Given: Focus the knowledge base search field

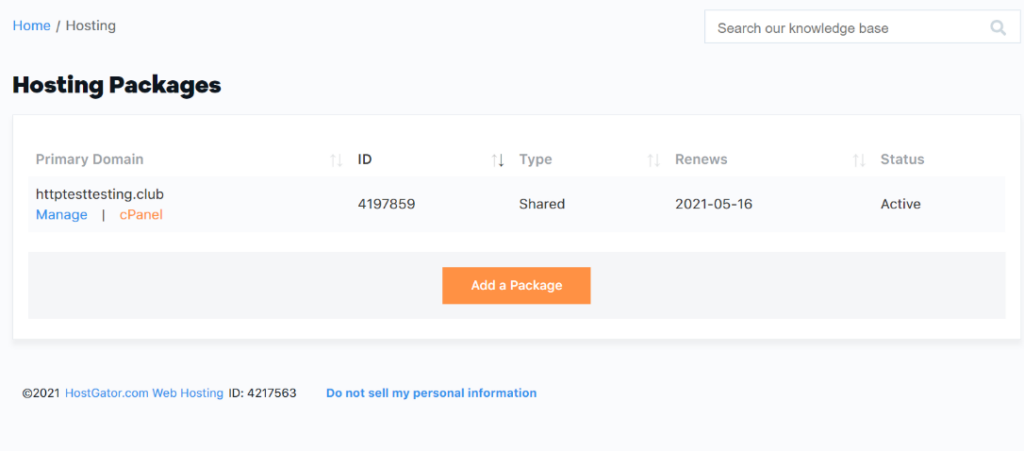Looking at the screenshot, I should coord(845,28).
